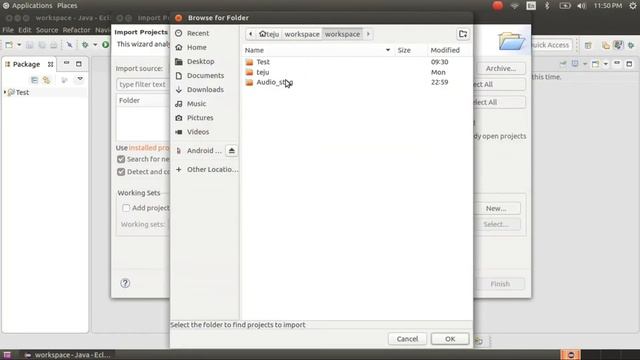
Task: Open the Eclipse Refactor menu
Action: (x=76, y=30)
